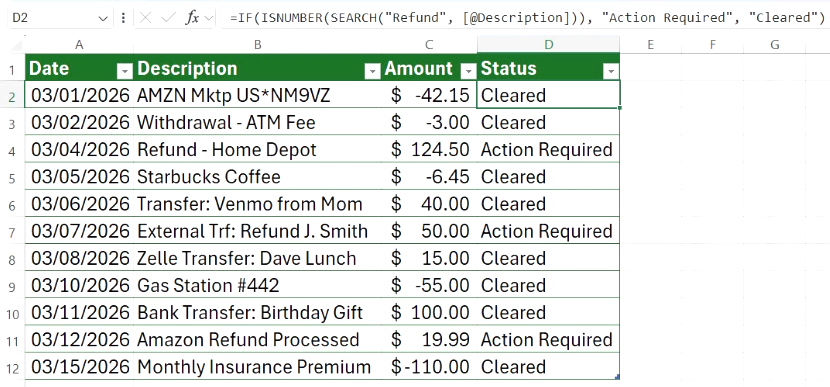Select the Withdrawal - ATM Fee cell
830x387 pixels.
257,122
